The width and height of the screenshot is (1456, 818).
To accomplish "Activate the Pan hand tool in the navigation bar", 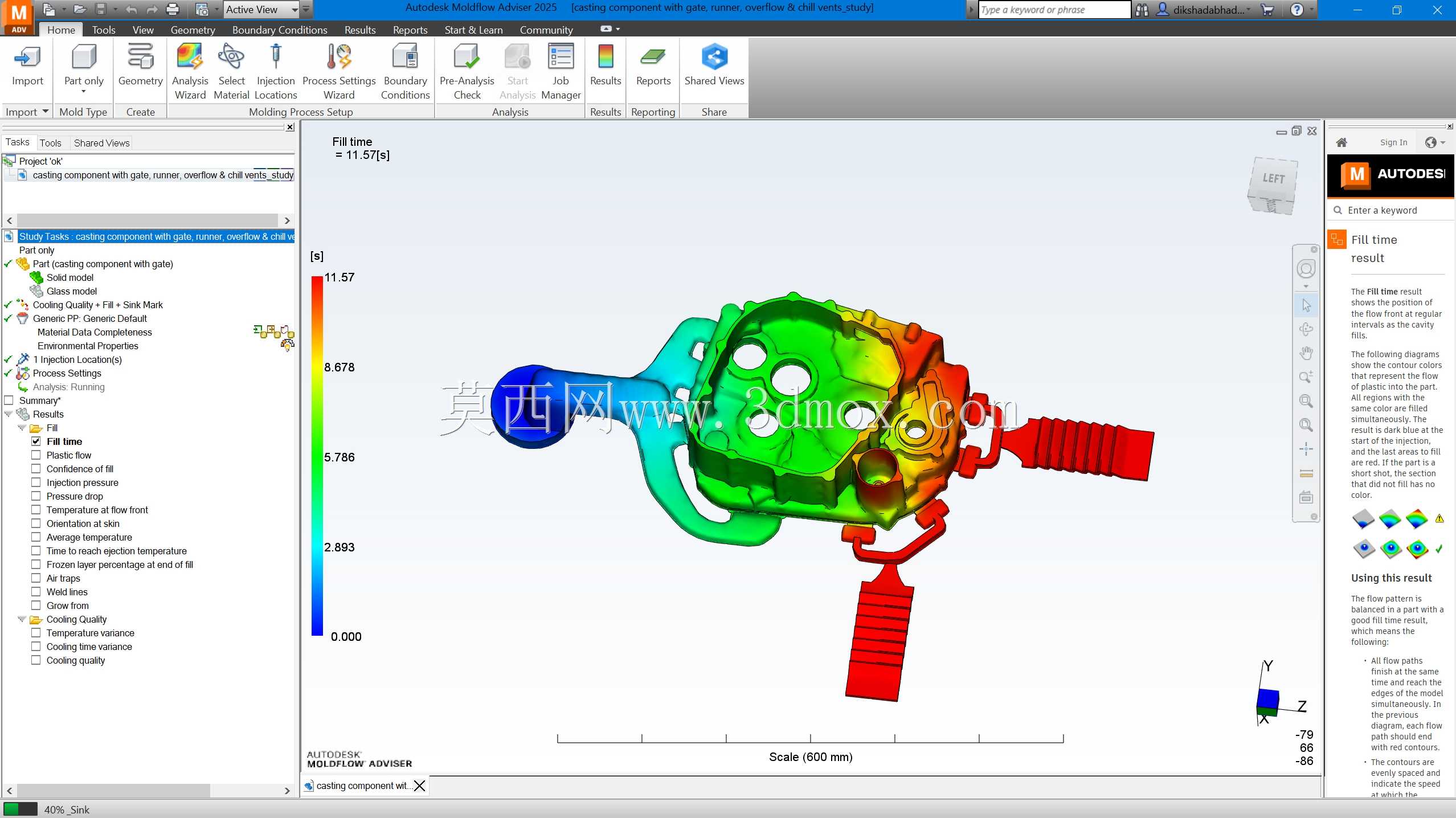I will (1306, 353).
